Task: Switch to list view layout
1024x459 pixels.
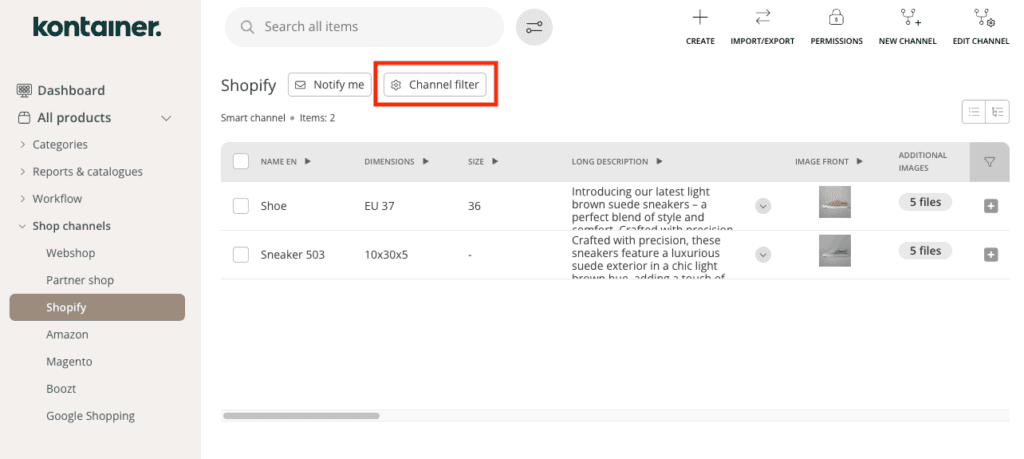Action: point(973,113)
